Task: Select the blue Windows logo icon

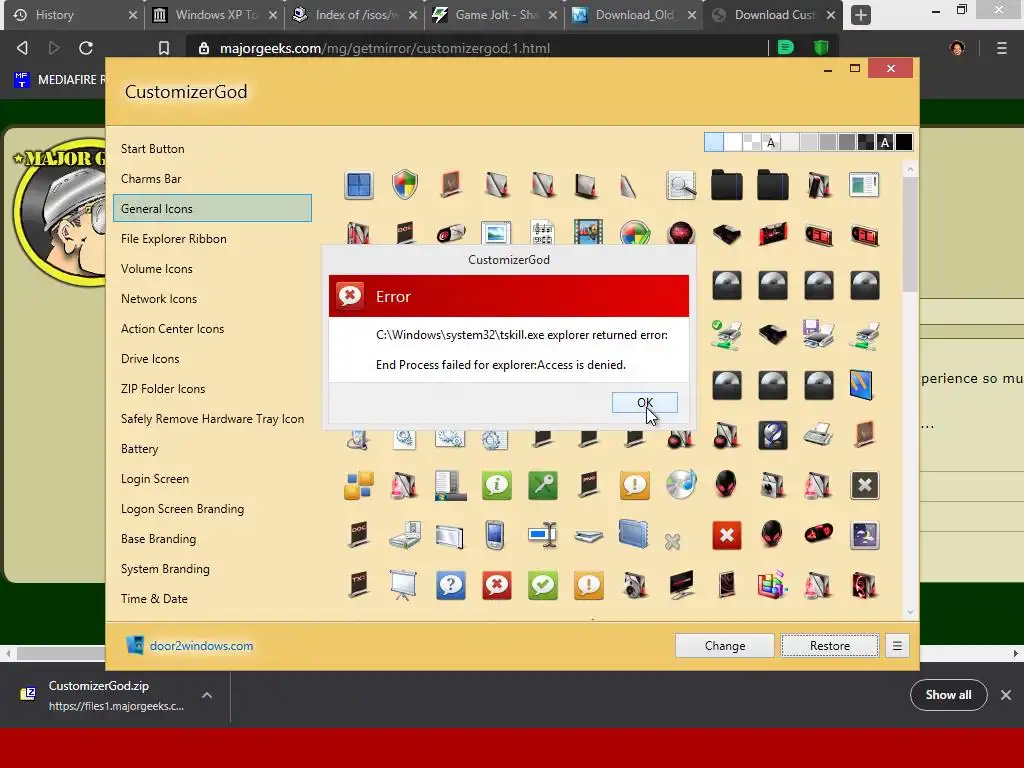Action: (359, 185)
